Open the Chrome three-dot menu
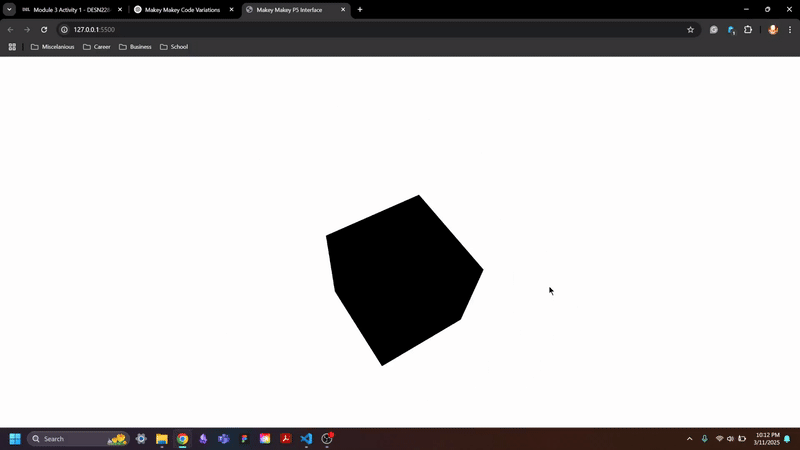 (790, 30)
